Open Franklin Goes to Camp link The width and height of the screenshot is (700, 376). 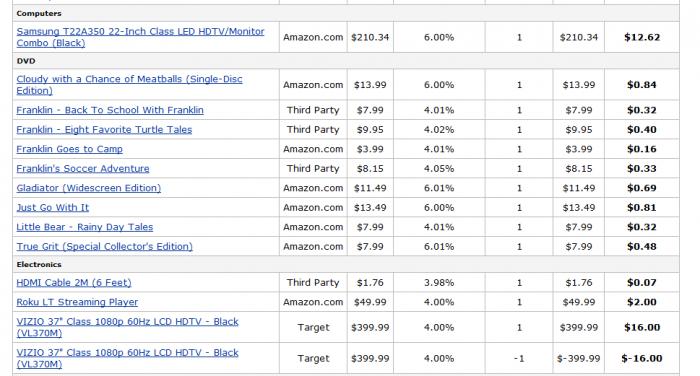click(69, 149)
